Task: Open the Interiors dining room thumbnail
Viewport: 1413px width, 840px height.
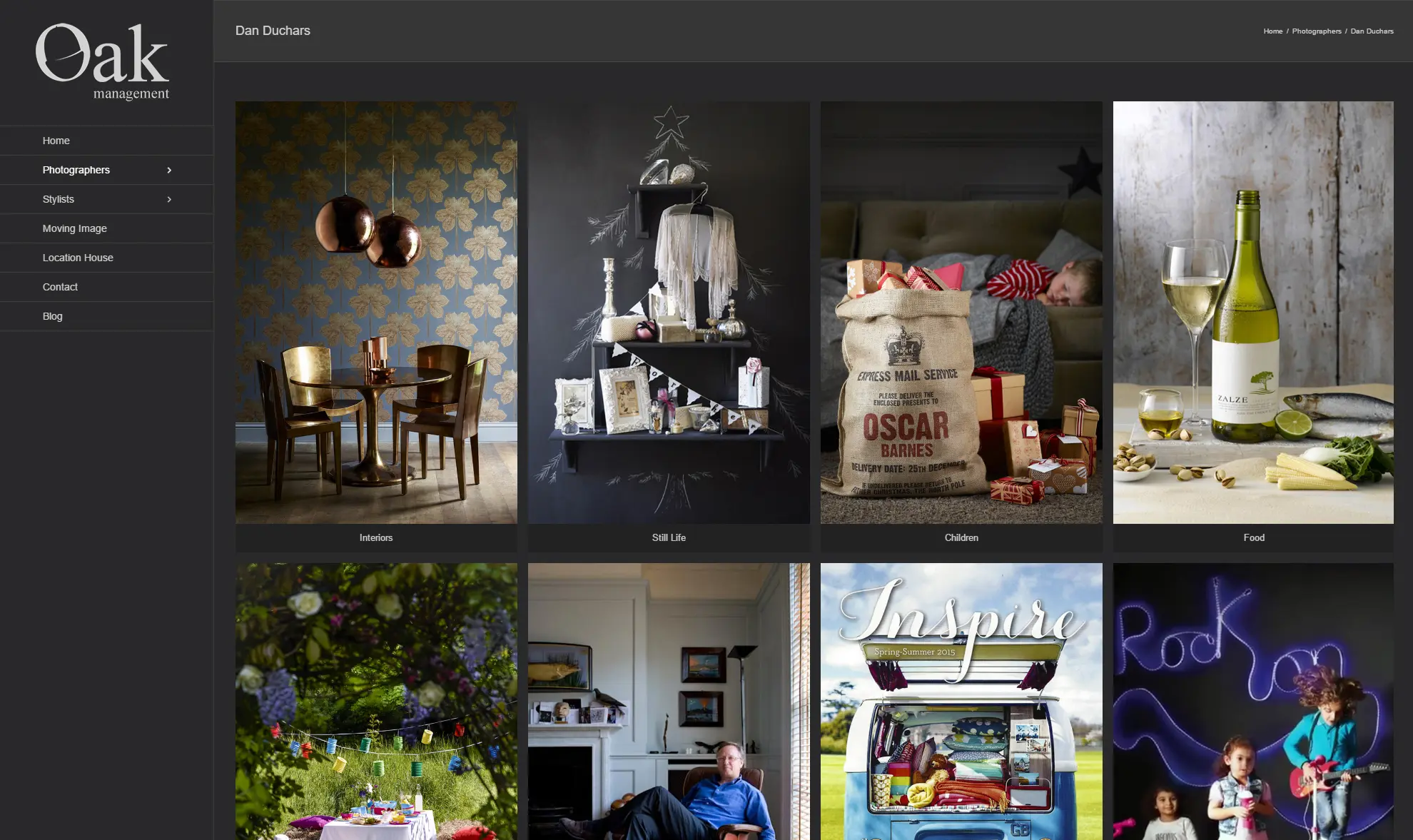Action: coord(376,312)
